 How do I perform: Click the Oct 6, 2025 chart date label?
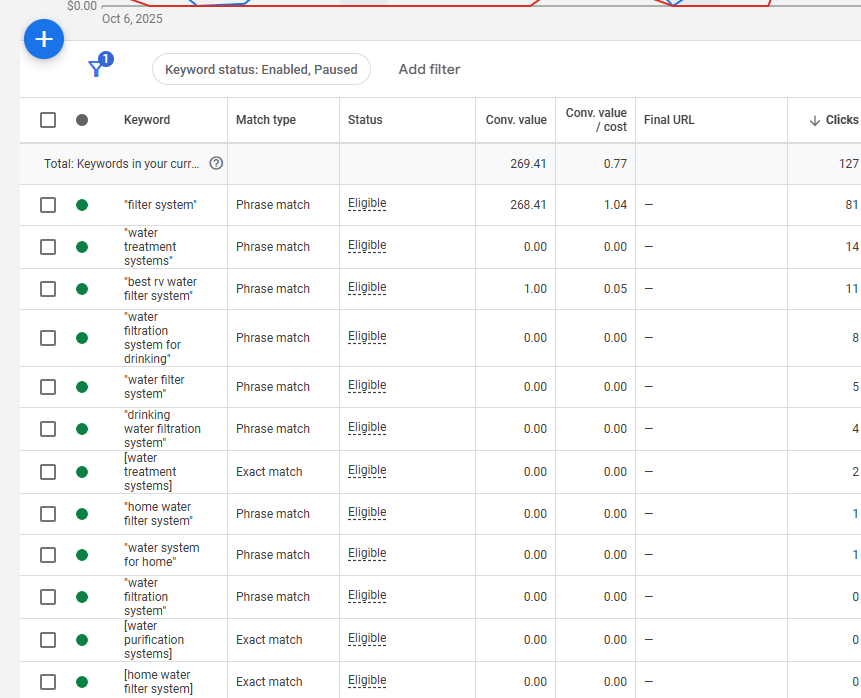[132, 19]
